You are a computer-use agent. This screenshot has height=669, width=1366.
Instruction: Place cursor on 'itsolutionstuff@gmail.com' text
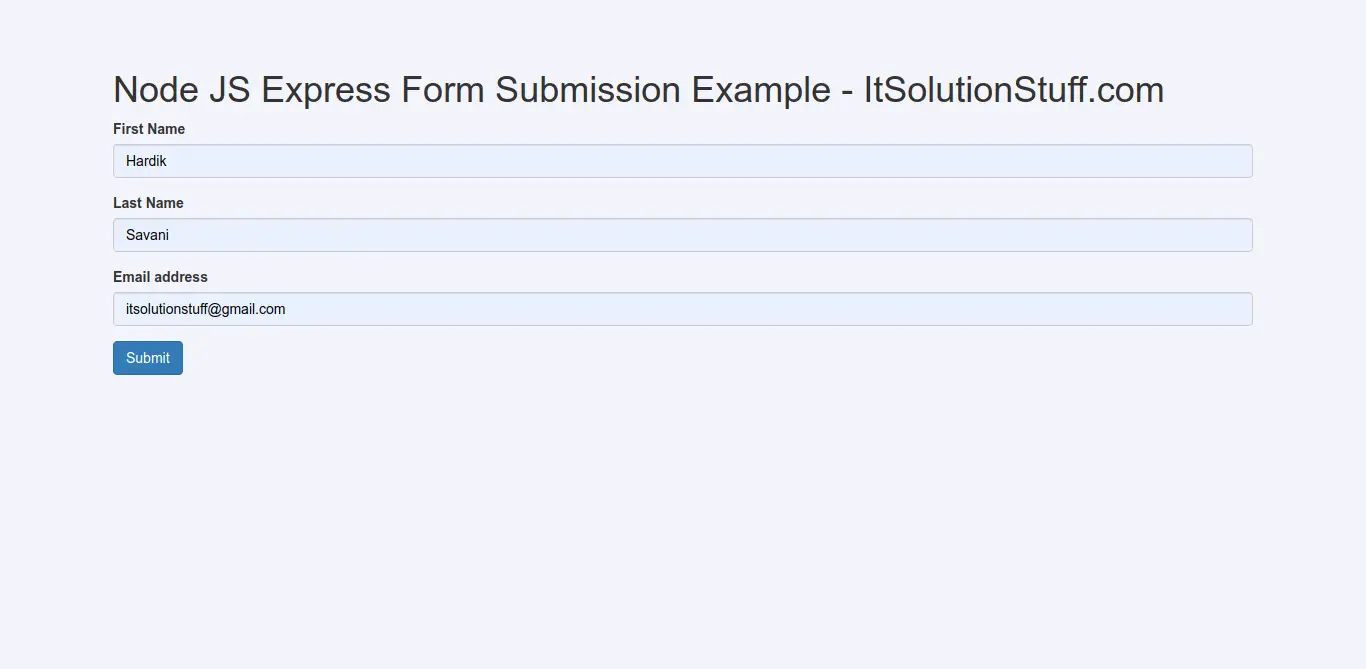point(206,309)
